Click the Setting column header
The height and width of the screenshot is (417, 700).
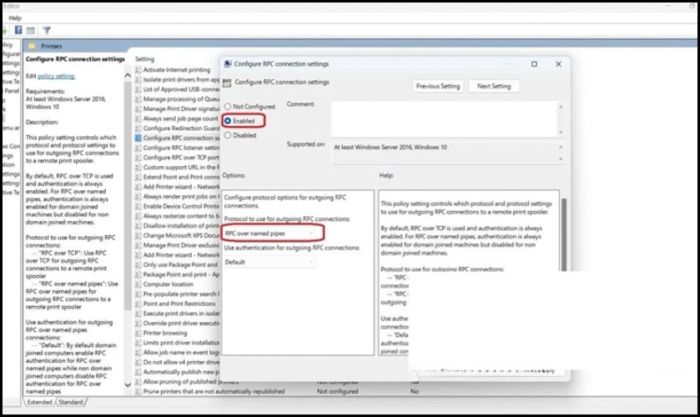point(145,59)
